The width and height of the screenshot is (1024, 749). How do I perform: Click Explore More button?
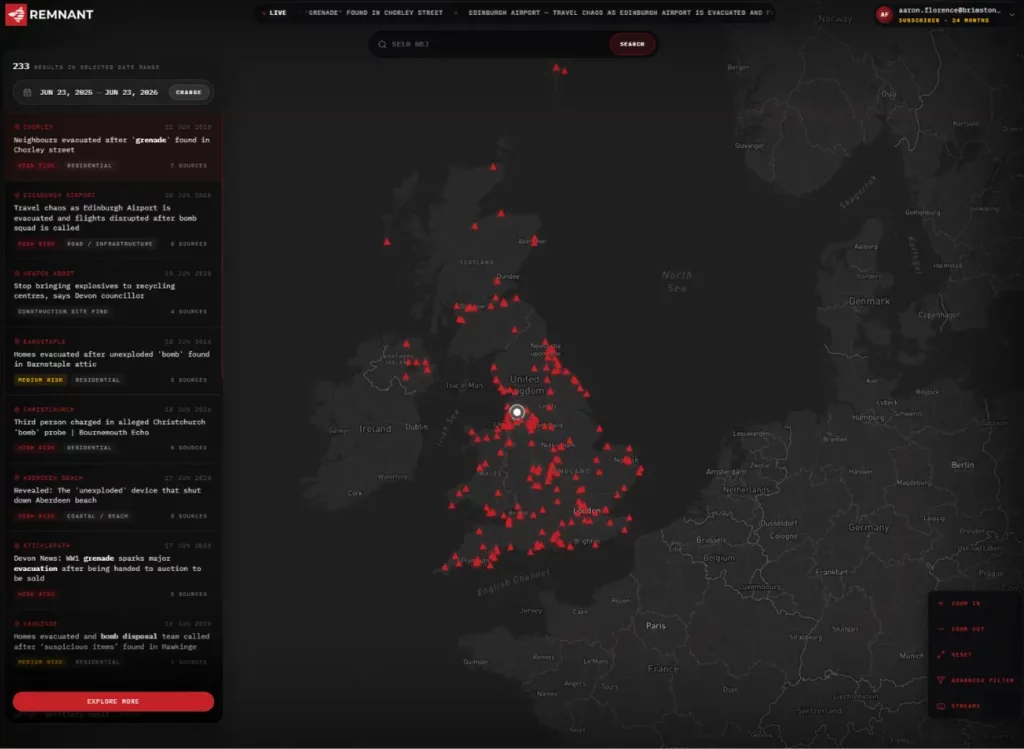[113, 701]
